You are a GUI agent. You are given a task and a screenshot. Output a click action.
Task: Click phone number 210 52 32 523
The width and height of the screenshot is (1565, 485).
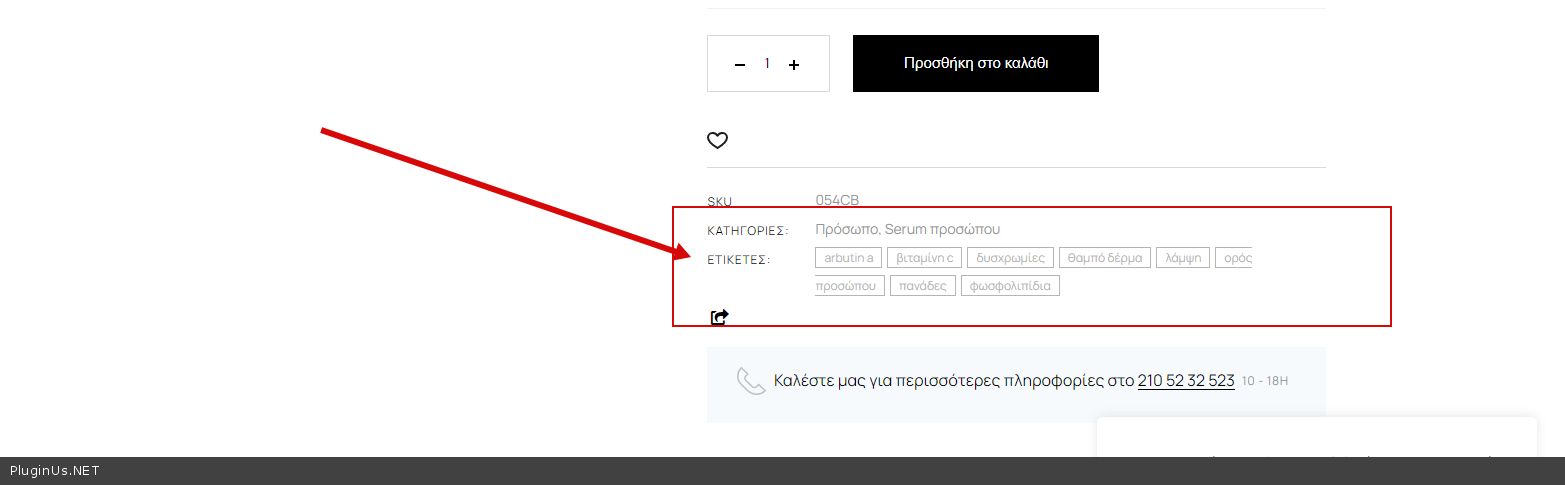click(1186, 381)
